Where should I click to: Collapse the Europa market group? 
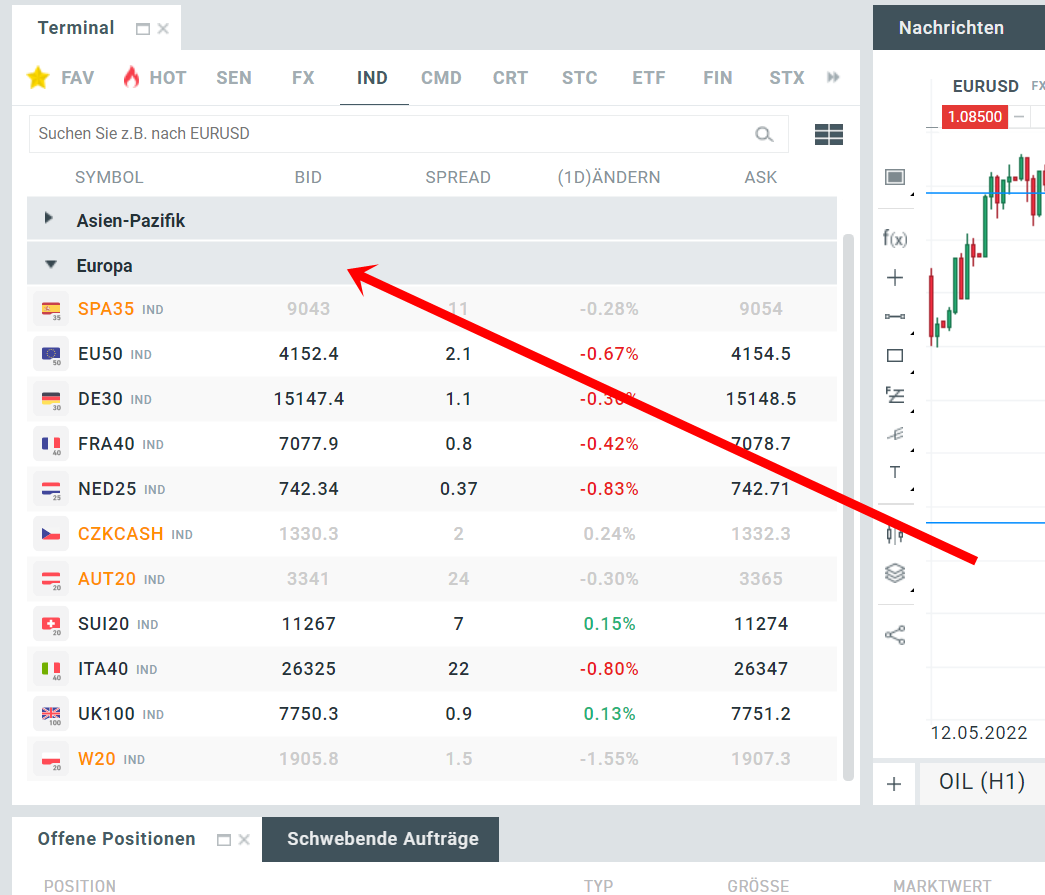tap(50, 264)
